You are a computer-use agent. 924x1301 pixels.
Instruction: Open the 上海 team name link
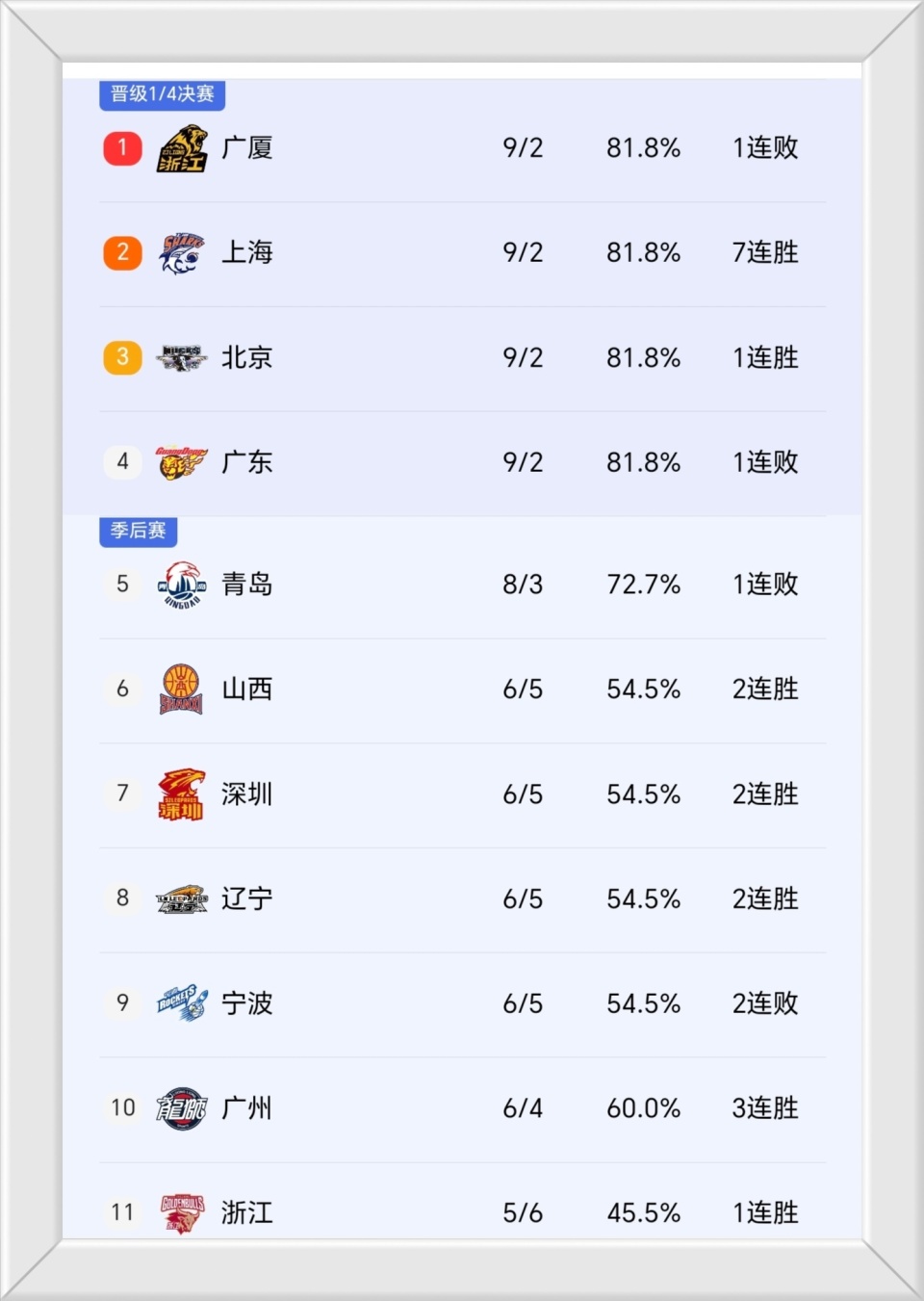[x=247, y=253]
